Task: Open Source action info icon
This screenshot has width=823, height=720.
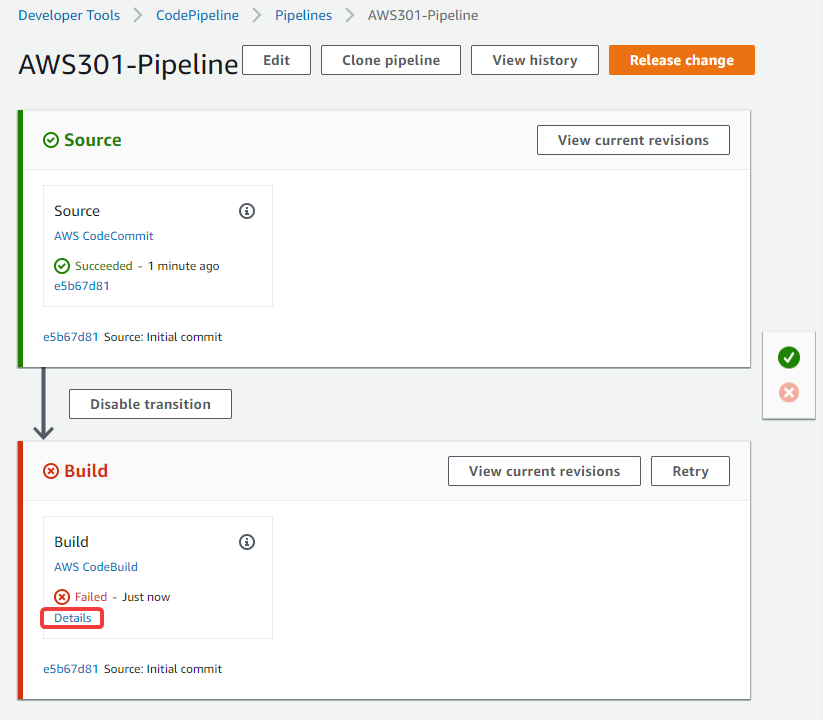Action: (247, 211)
